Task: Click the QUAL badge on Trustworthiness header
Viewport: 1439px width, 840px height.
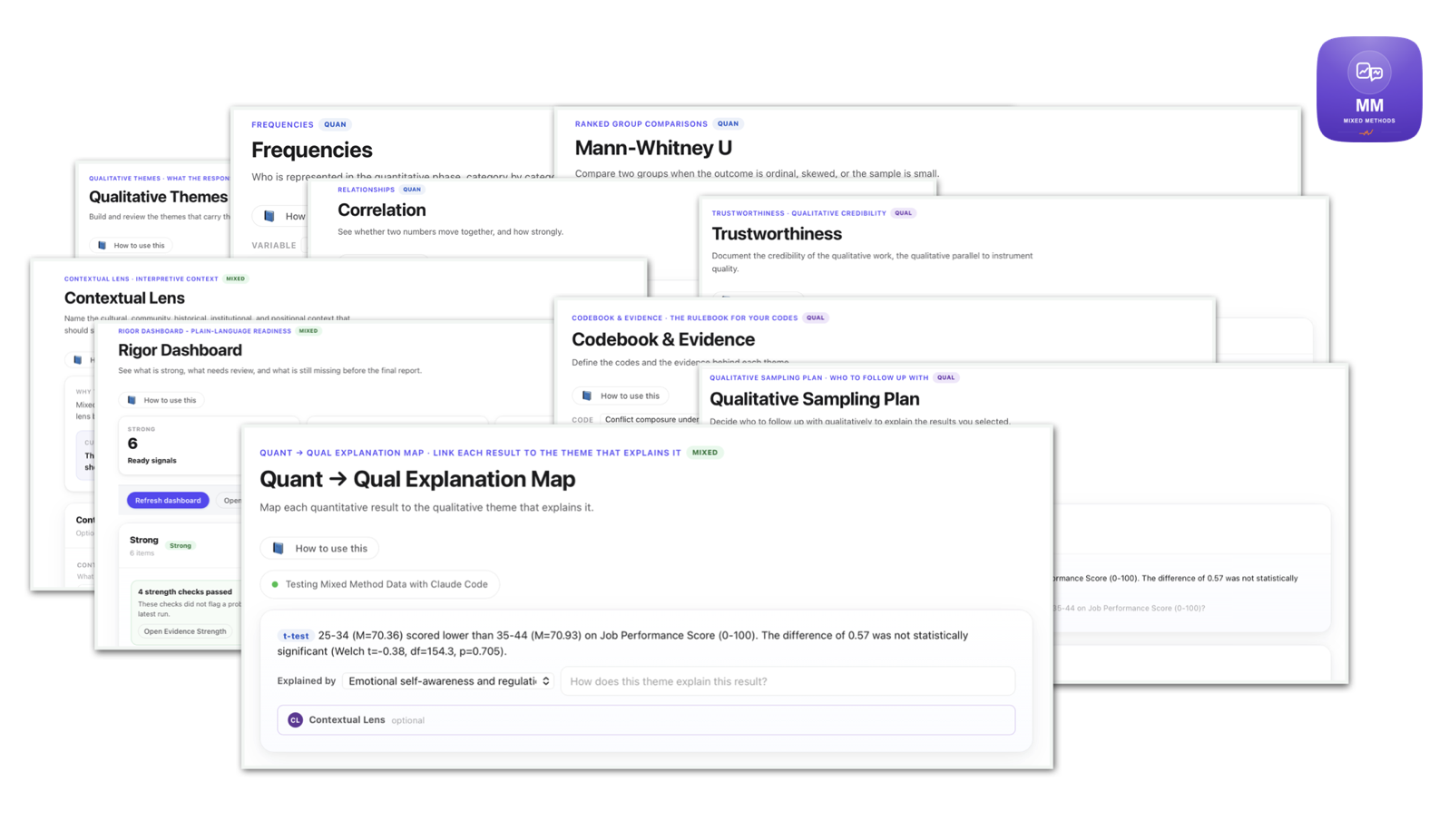Action: [903, 213]
